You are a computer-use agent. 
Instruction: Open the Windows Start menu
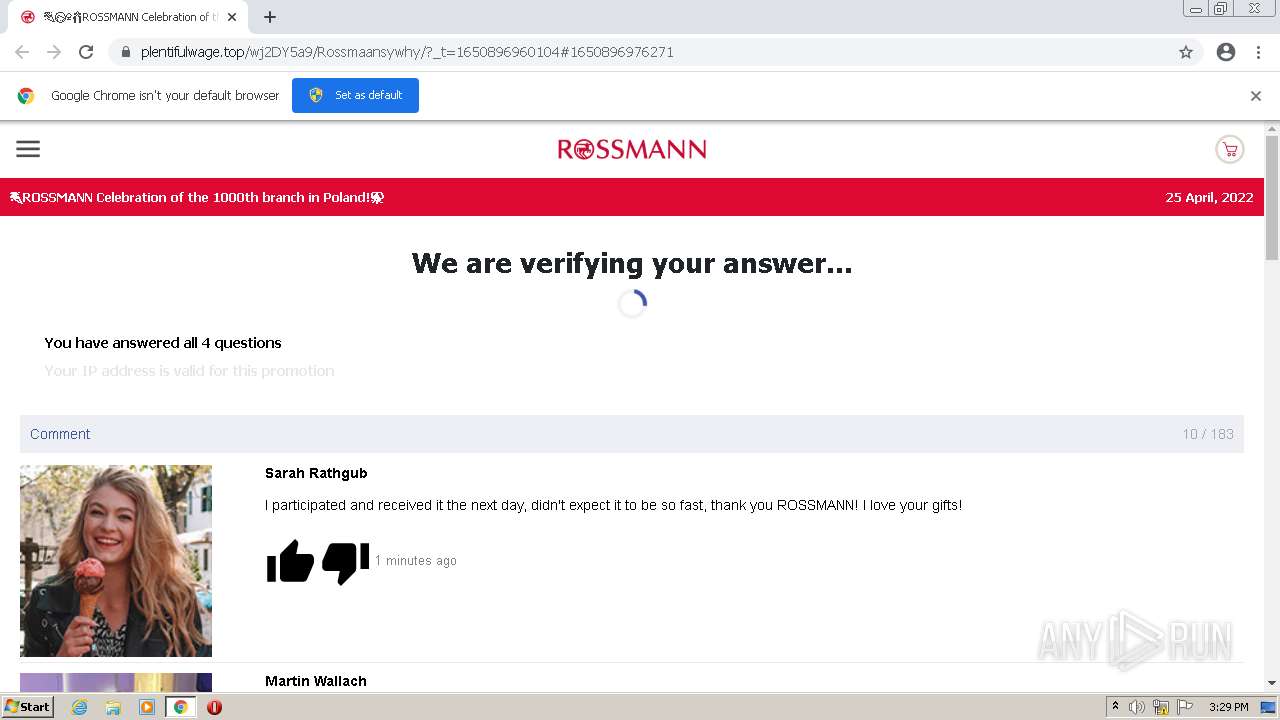(27, 707)
